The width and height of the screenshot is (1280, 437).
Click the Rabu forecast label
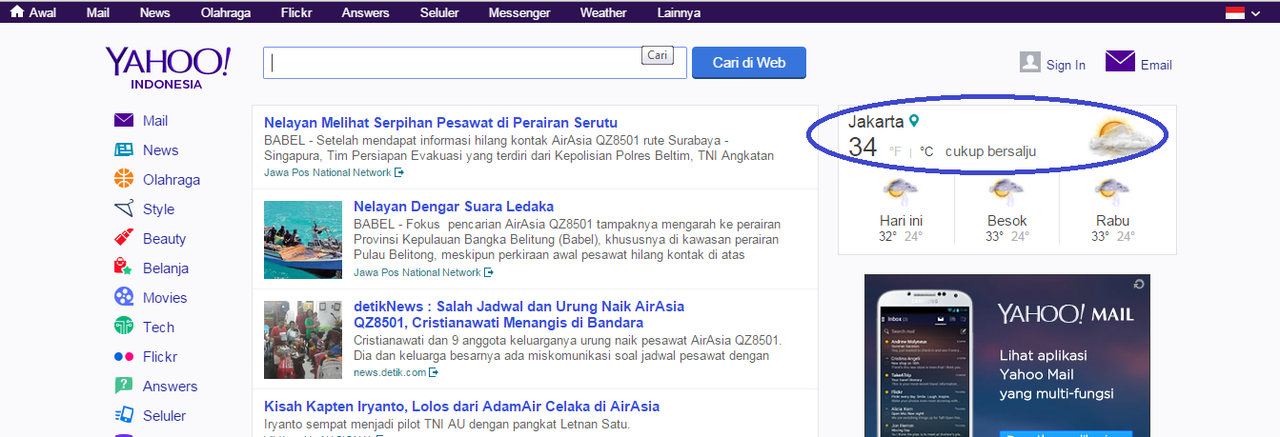click(x=1112, y=221)
